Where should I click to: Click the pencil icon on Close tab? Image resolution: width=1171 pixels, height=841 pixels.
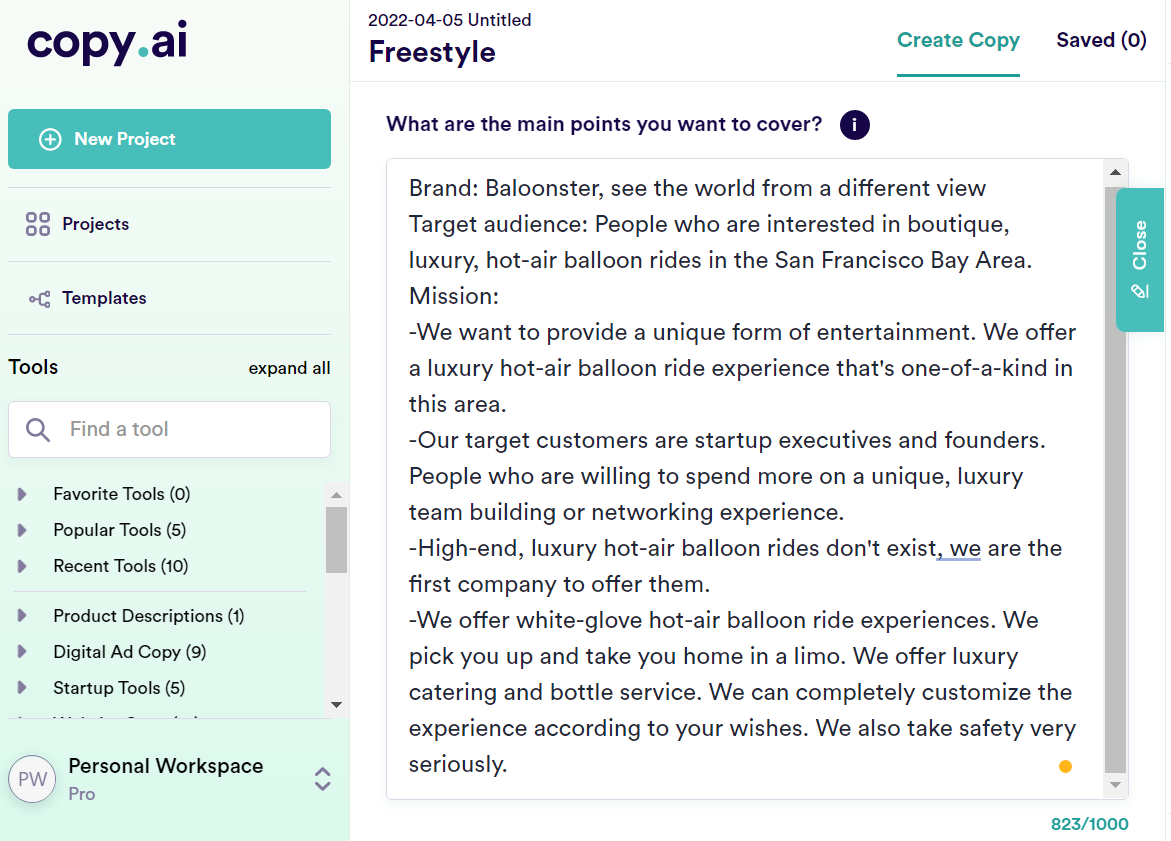1140,291
